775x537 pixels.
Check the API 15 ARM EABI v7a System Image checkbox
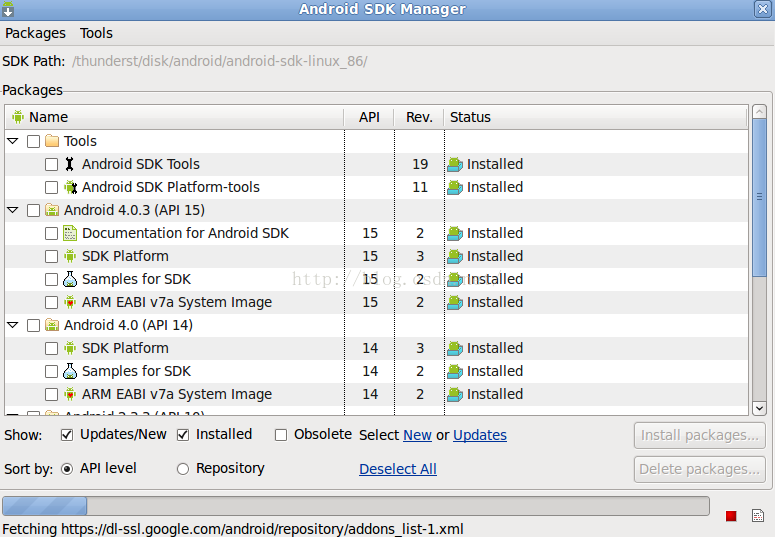pyautogui.click(x=51, y=302)
